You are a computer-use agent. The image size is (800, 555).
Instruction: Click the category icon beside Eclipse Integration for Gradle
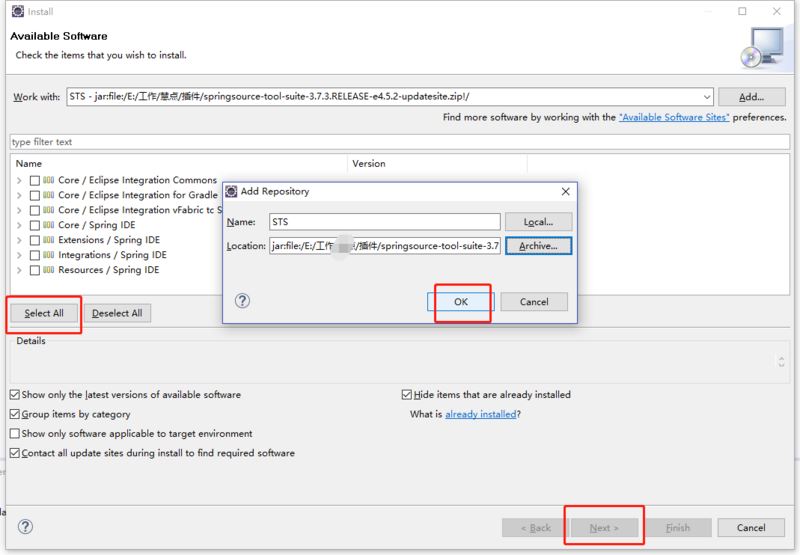(48, 195)
